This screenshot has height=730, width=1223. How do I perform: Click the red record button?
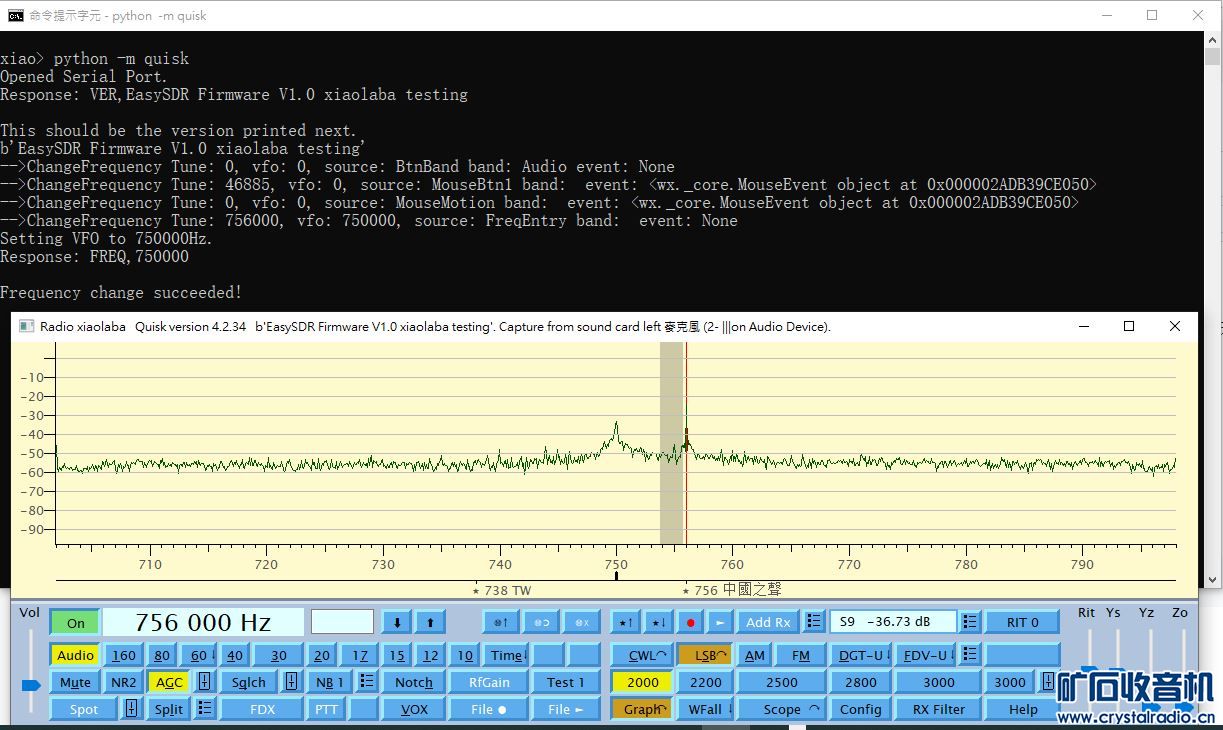tap(690, 622)
